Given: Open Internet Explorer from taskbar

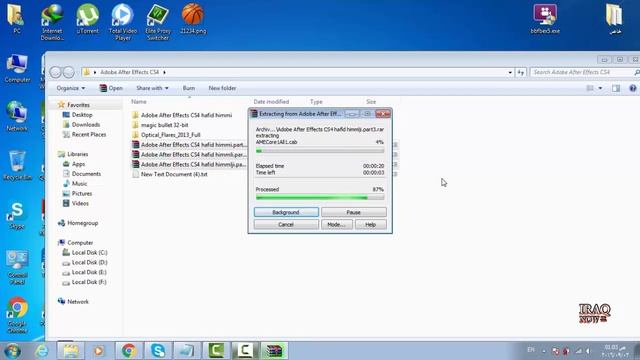Looking at the screenshot, I should (x=41, y=351).
